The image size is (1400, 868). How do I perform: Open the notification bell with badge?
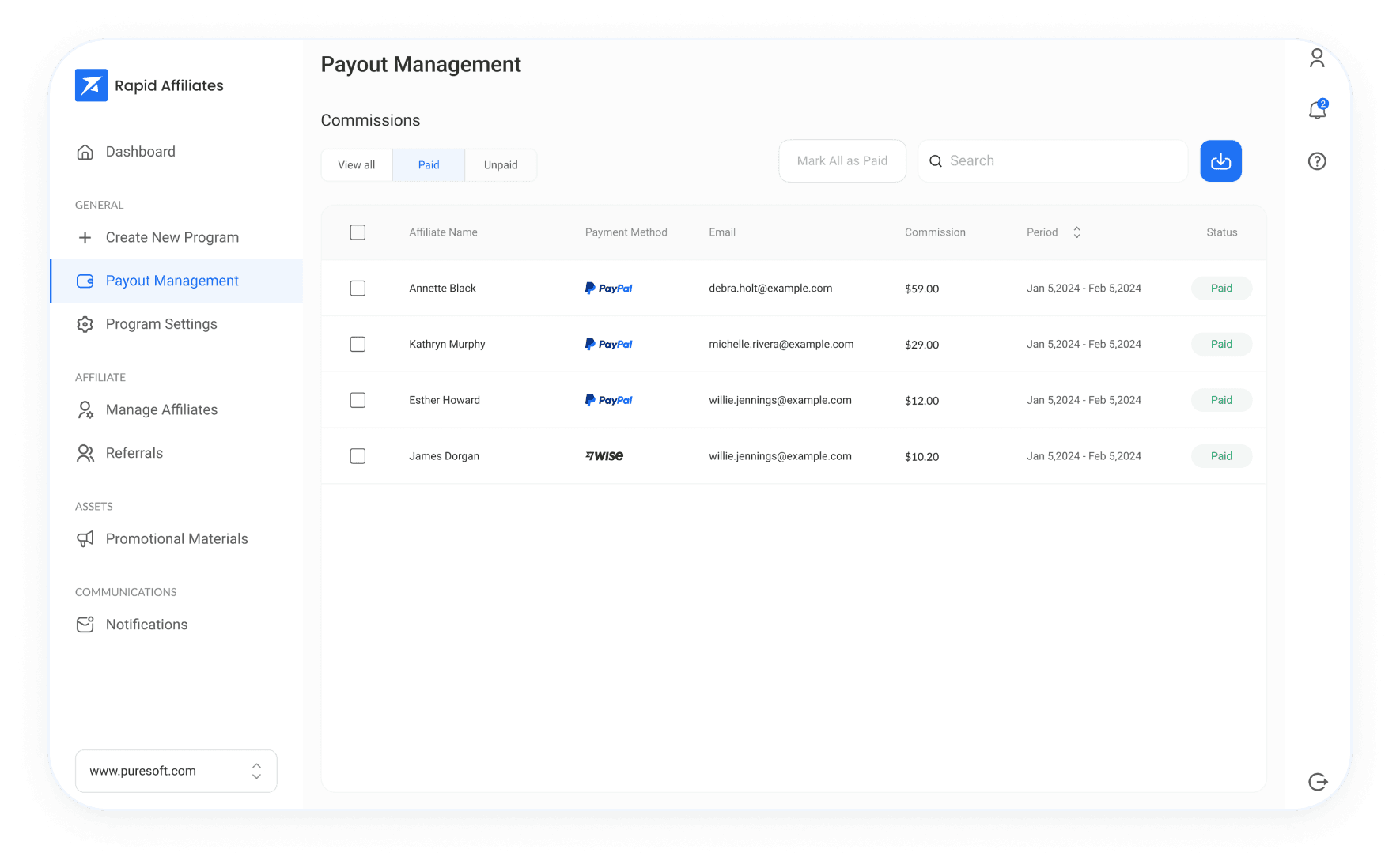click(x=1317, y=109)
